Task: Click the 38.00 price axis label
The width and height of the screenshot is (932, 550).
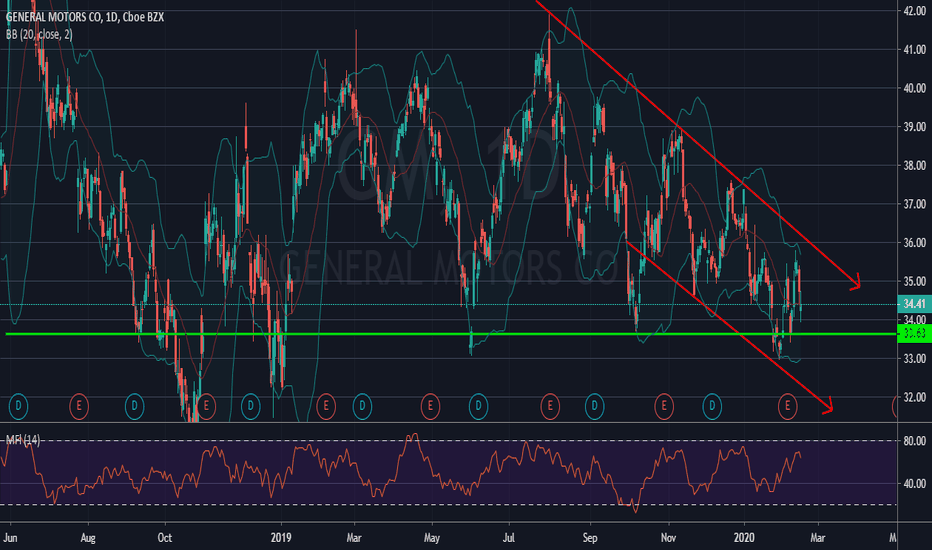Action: tap(914, 165)
